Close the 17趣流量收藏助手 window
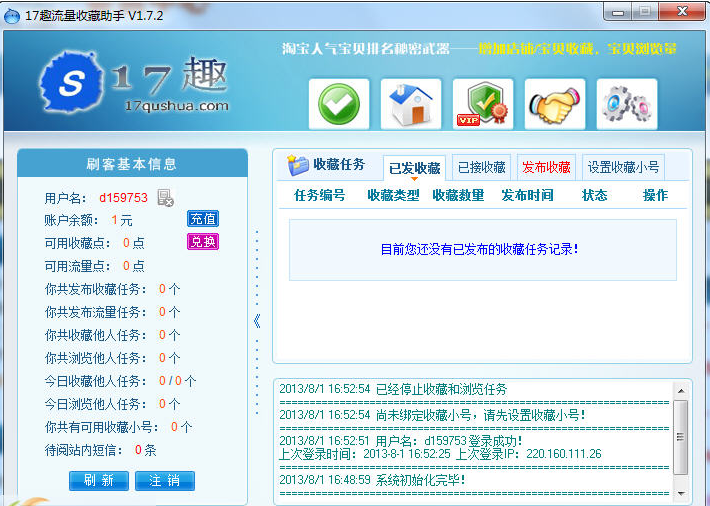The width and height of the screenshot is (710, 506). pos(682,11)
